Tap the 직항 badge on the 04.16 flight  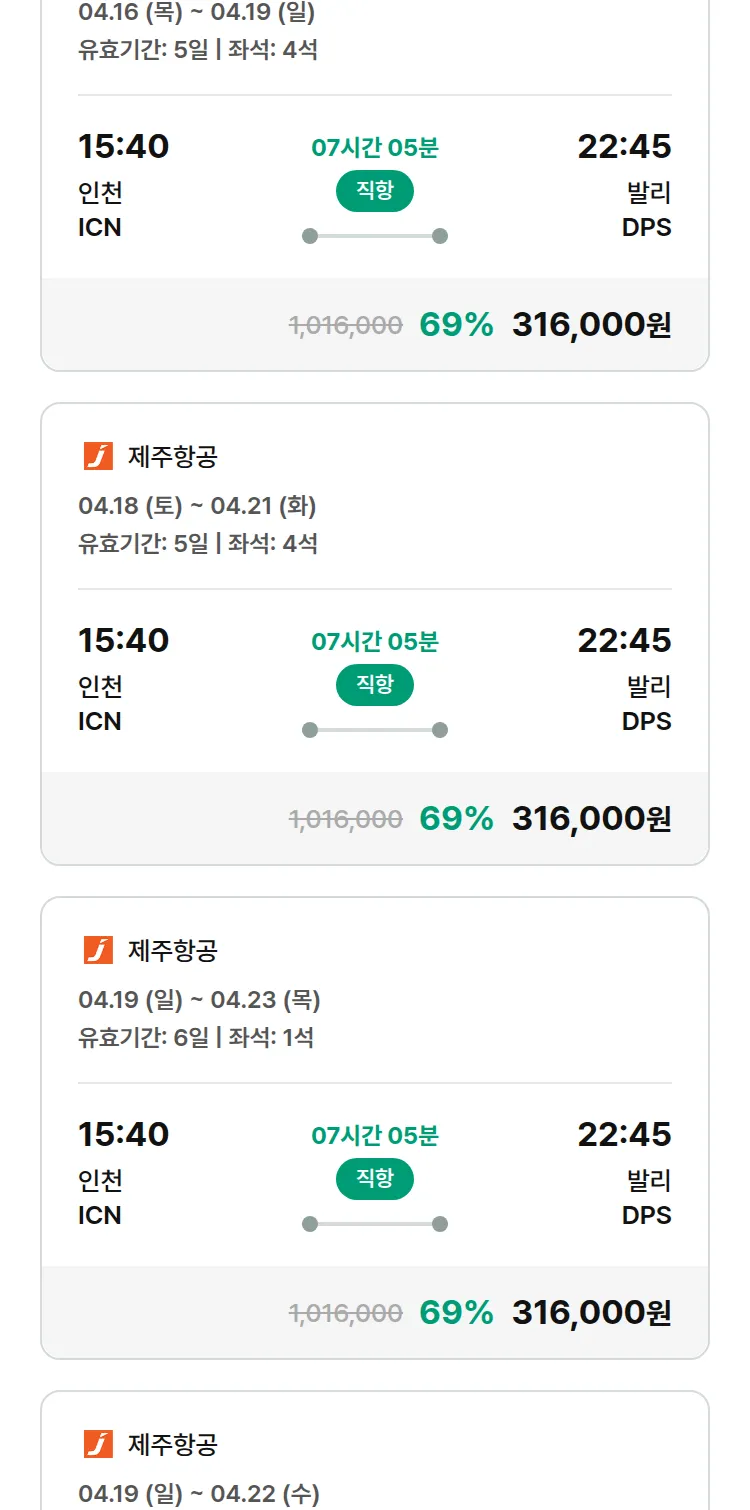pos(374,191)
